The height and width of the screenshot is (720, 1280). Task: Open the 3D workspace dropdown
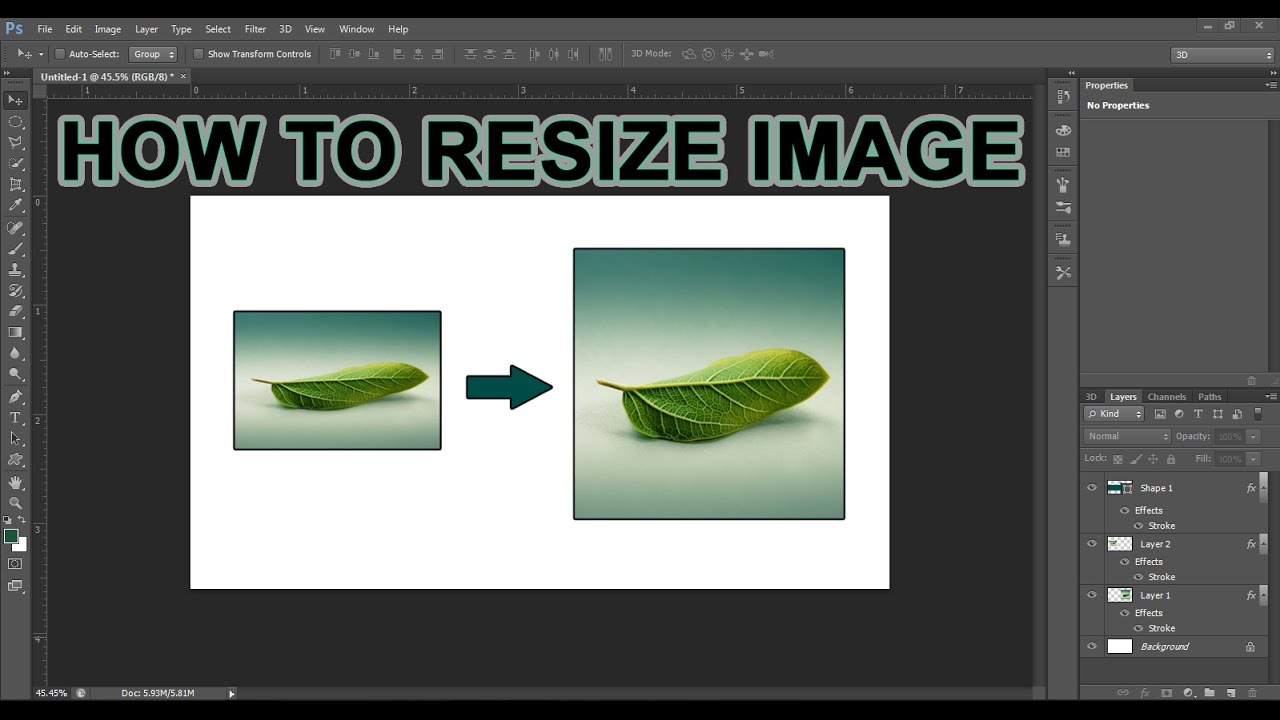pos(1222,55)
